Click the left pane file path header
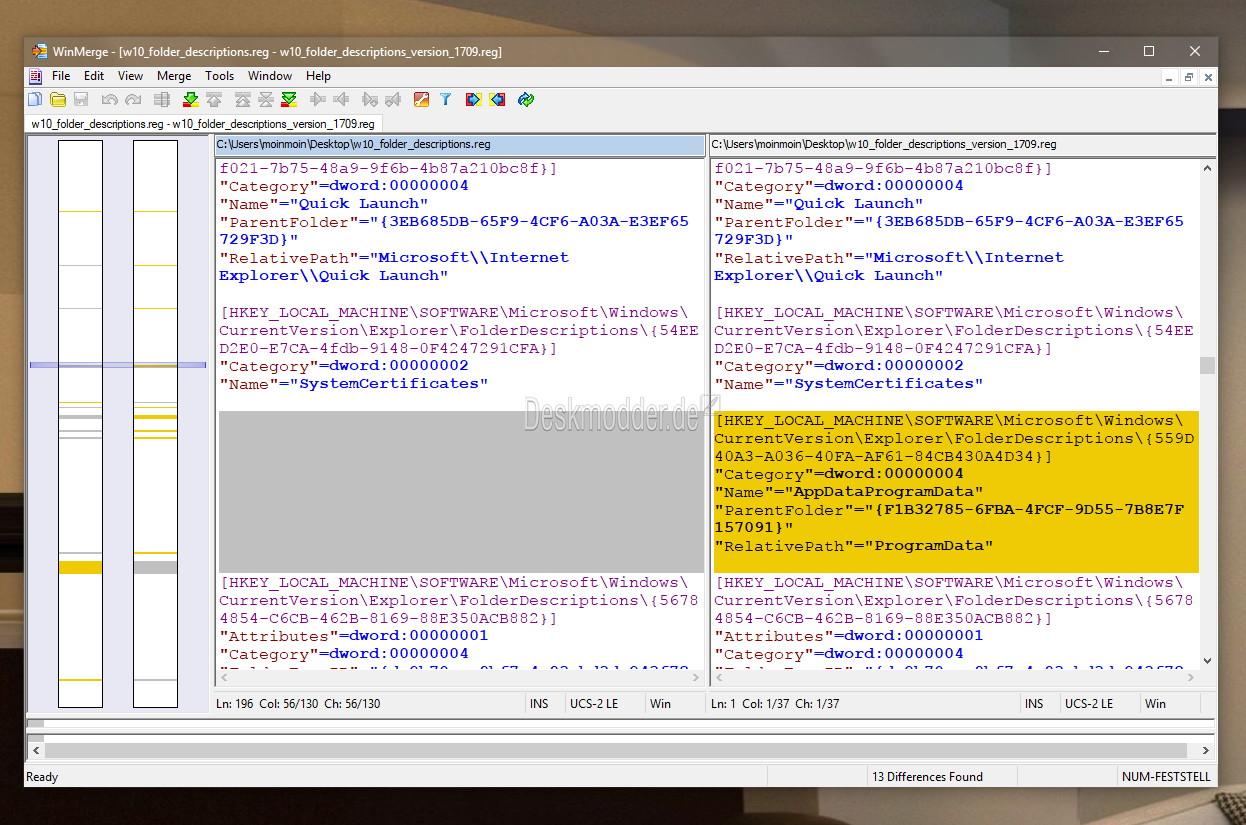This screenshot has height=825, width=1246. coord(460,145)
